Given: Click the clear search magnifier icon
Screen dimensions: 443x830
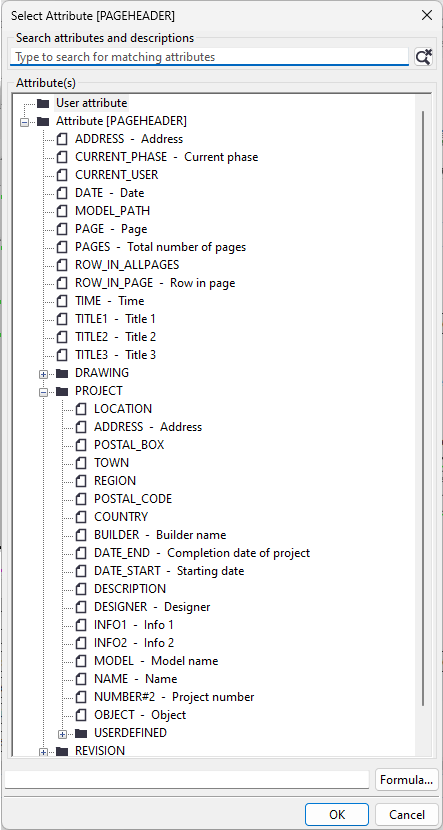Looking at the screenshot, I should tap(423, 57).
